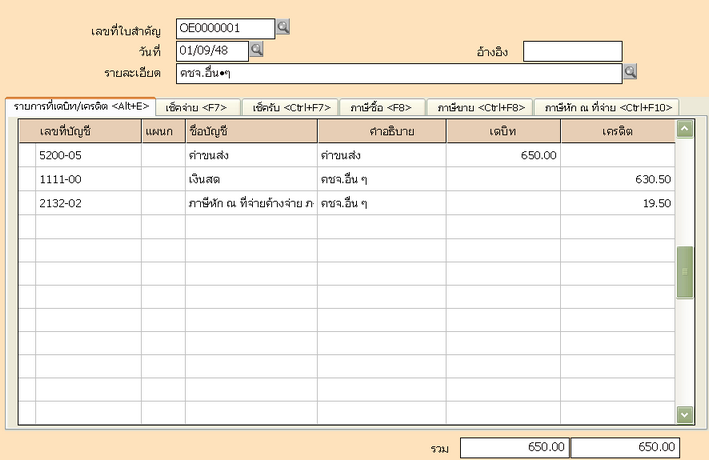Open the ภาษีหัก ณ ที่จ่าย <Ctrl+F10> tab

[x=606, y=107]
